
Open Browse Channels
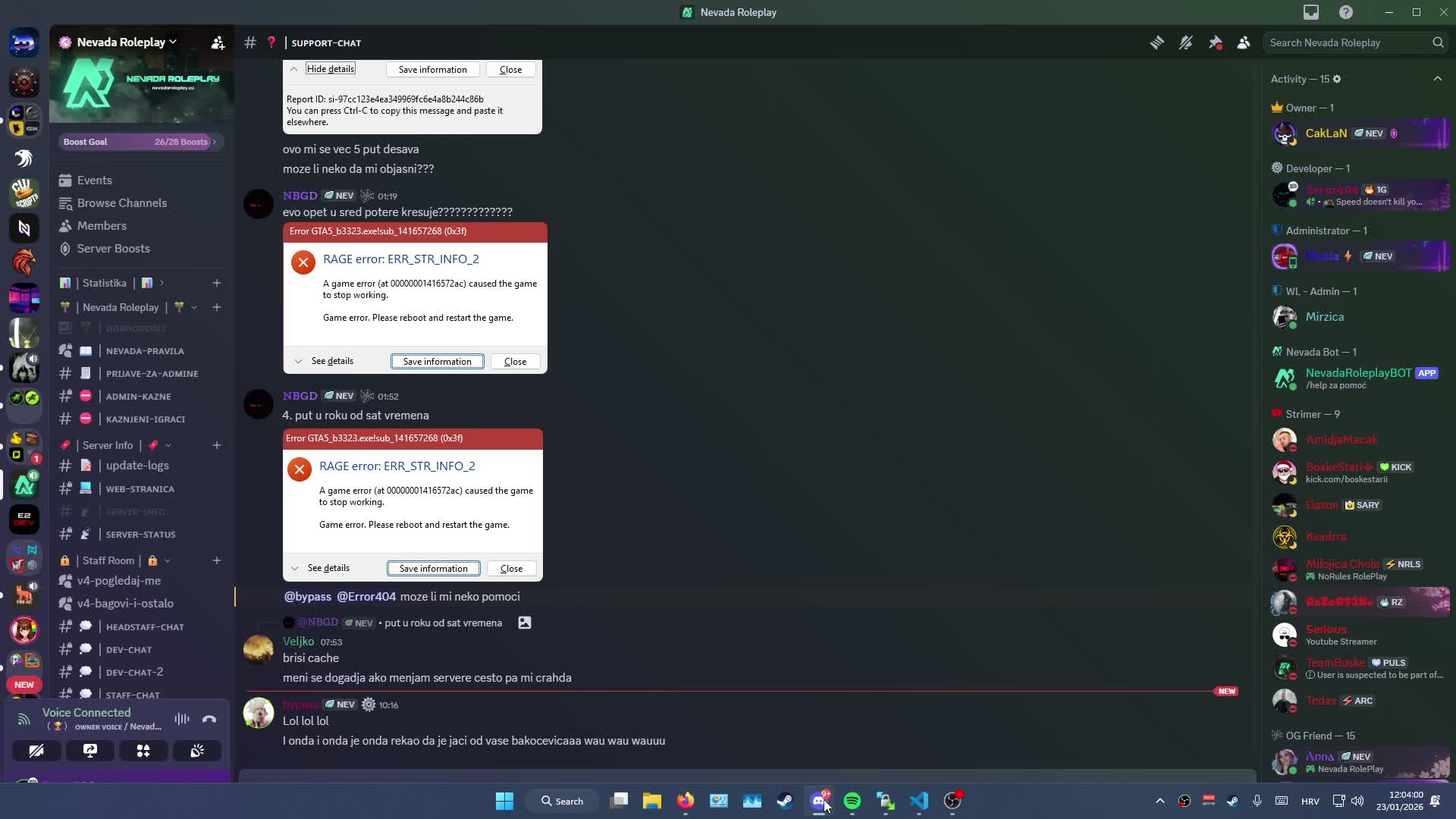tap(121, 203)
